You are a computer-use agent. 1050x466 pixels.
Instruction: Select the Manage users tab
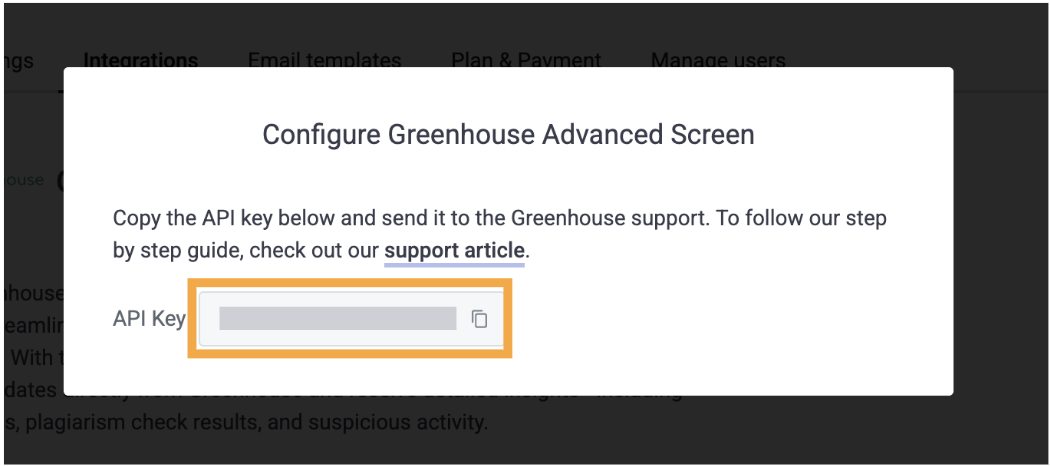pos(718,61)
